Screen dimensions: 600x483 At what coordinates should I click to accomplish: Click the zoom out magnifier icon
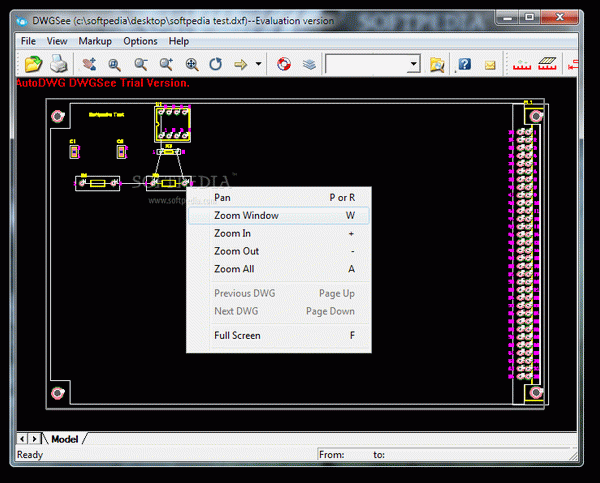tap(140, 64)
